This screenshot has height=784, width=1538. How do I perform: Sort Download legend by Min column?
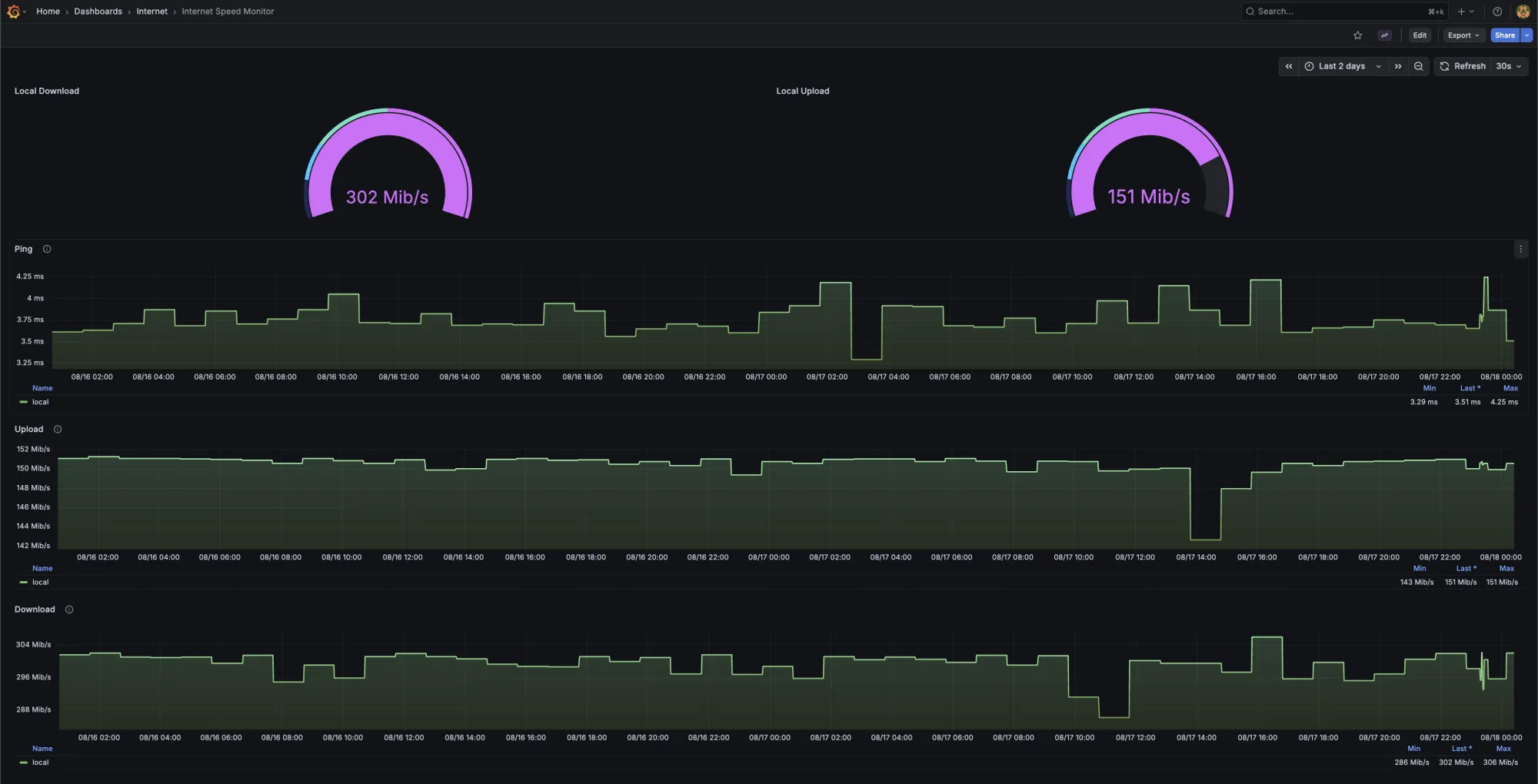coord(1413,749)
